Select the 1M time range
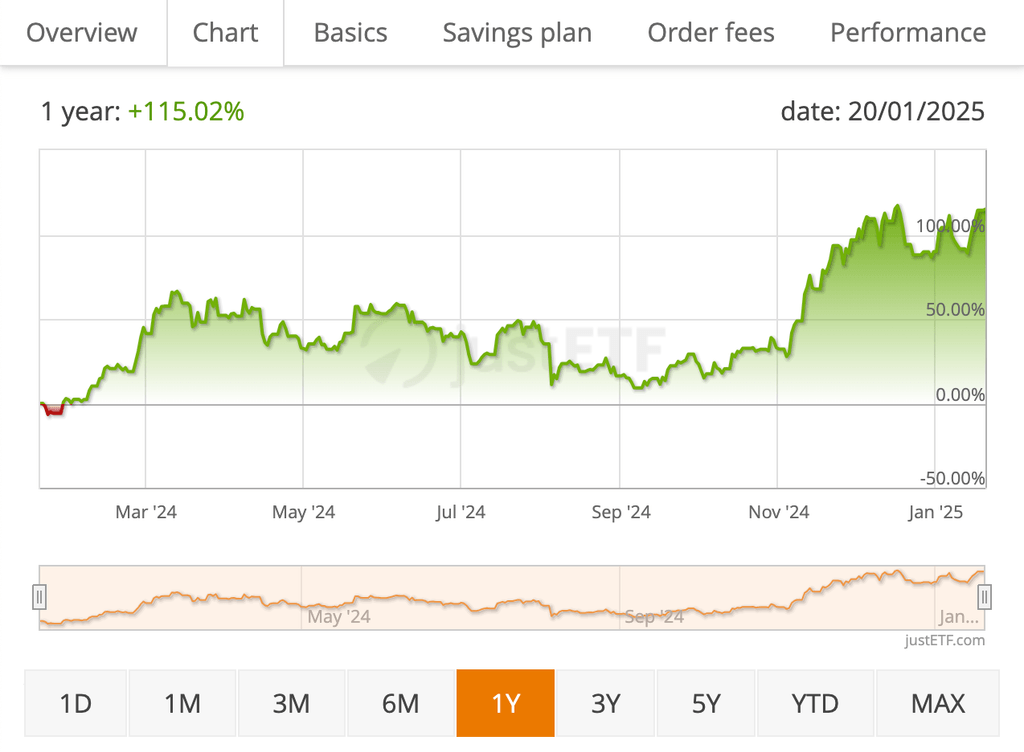The width and height of the screenshot is (1024, 752). [x=183, y=703]
